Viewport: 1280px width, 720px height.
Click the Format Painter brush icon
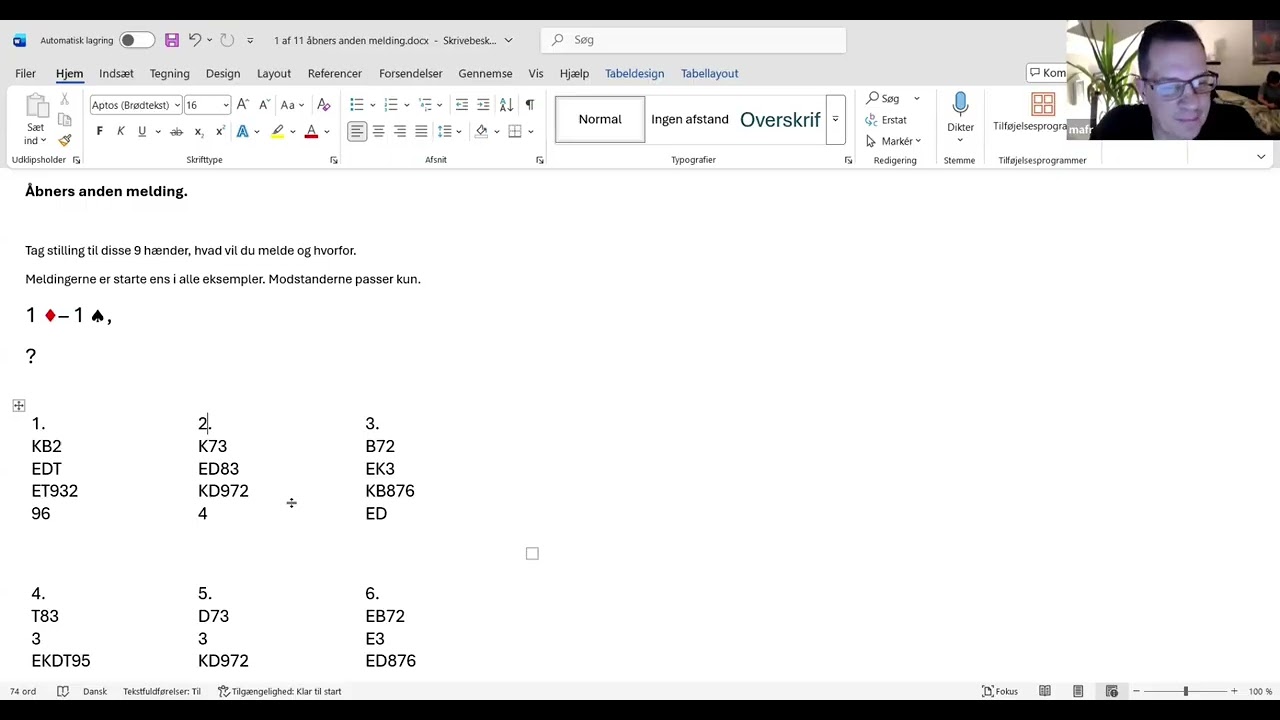(x=65, y=141)
